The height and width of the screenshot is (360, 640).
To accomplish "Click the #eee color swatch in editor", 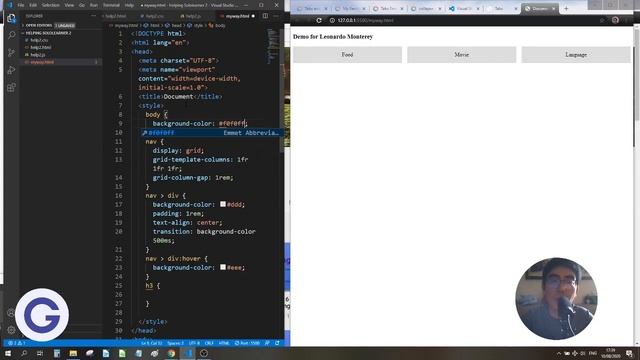I will tap(223, 267).
